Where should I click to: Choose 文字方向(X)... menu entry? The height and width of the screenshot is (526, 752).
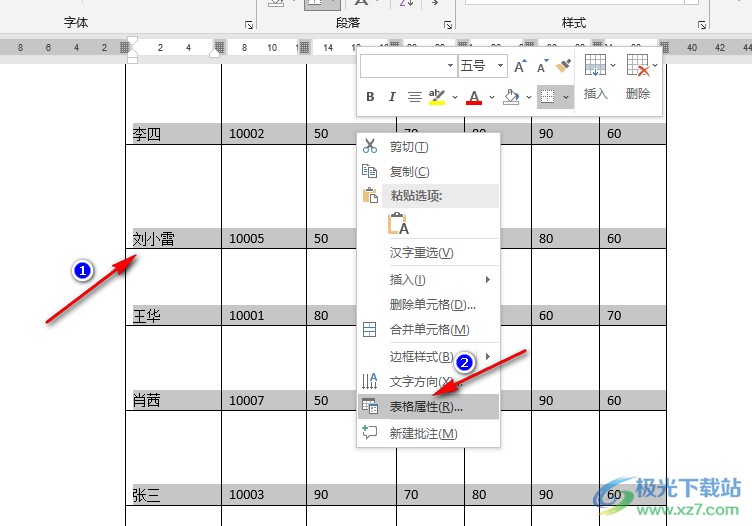(x=429, y=382)
